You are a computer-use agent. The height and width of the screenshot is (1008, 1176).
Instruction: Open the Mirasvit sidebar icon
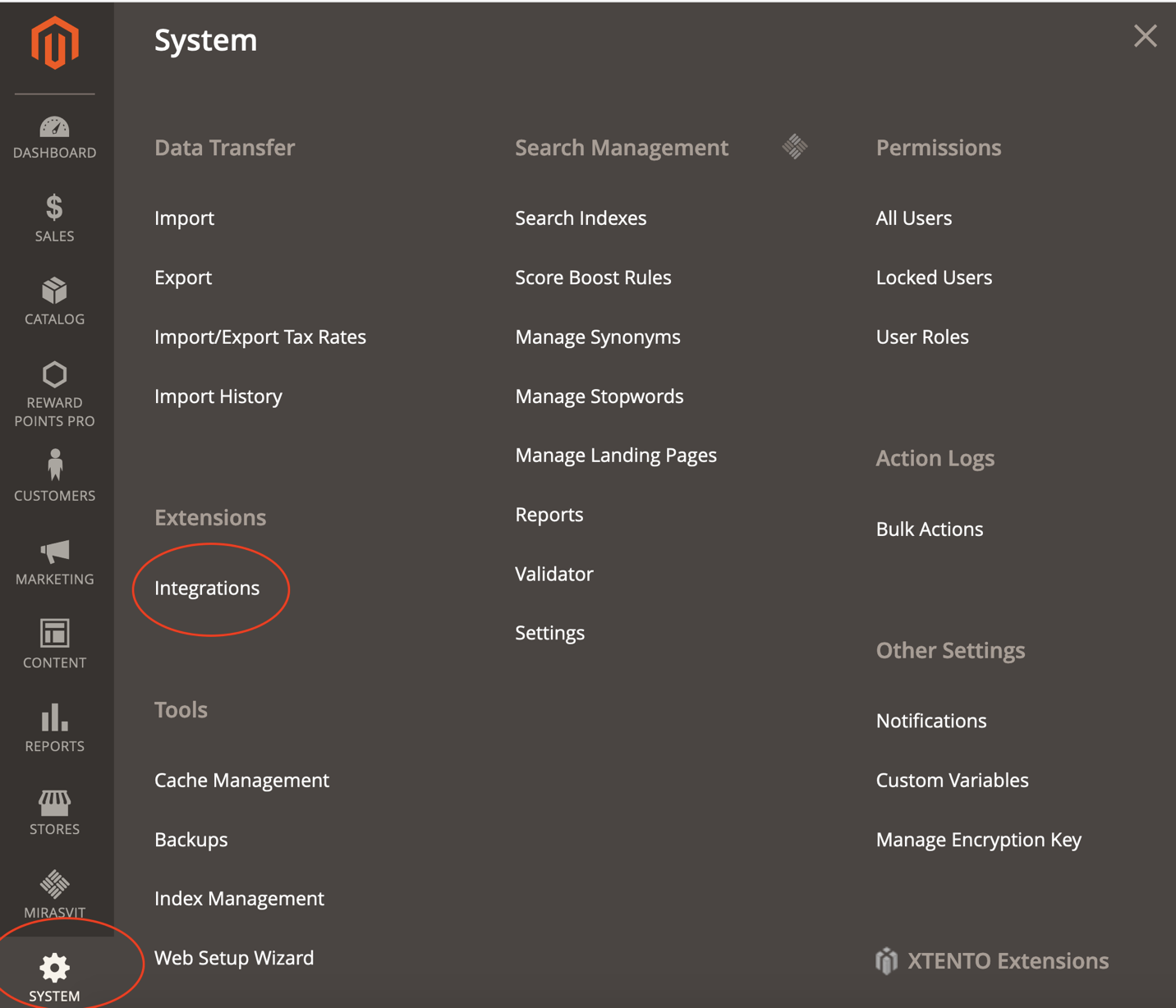[54, 884]
